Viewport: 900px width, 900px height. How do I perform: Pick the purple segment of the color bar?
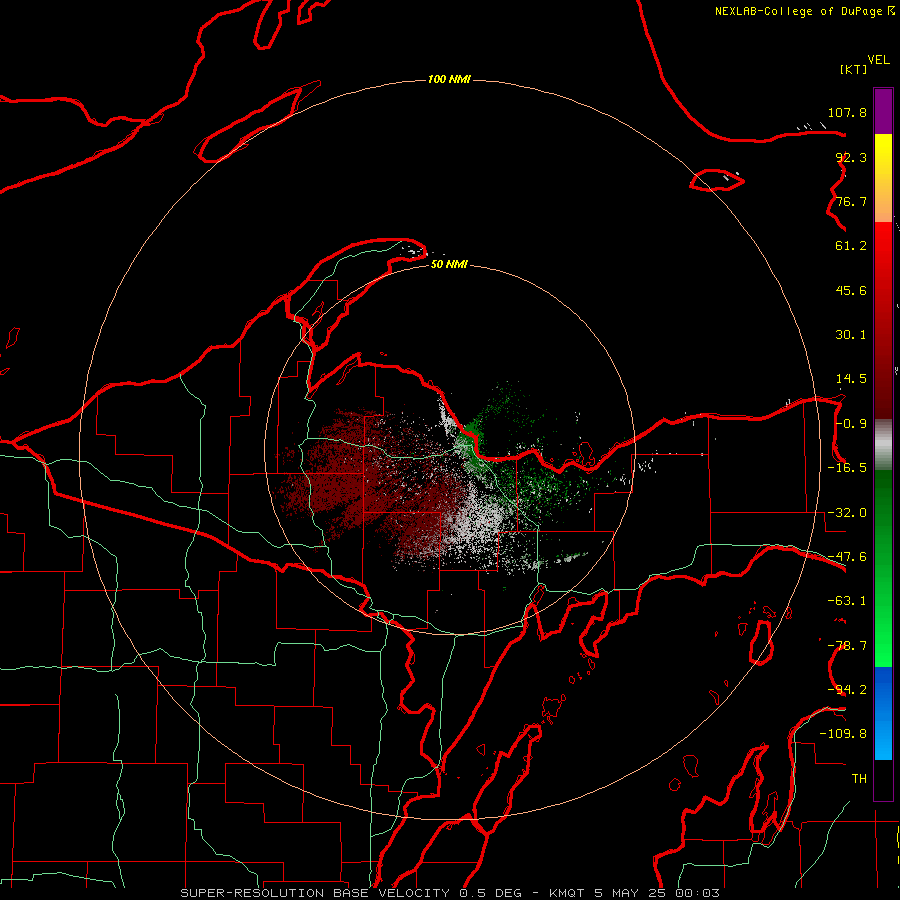click(x=883, y=111)
